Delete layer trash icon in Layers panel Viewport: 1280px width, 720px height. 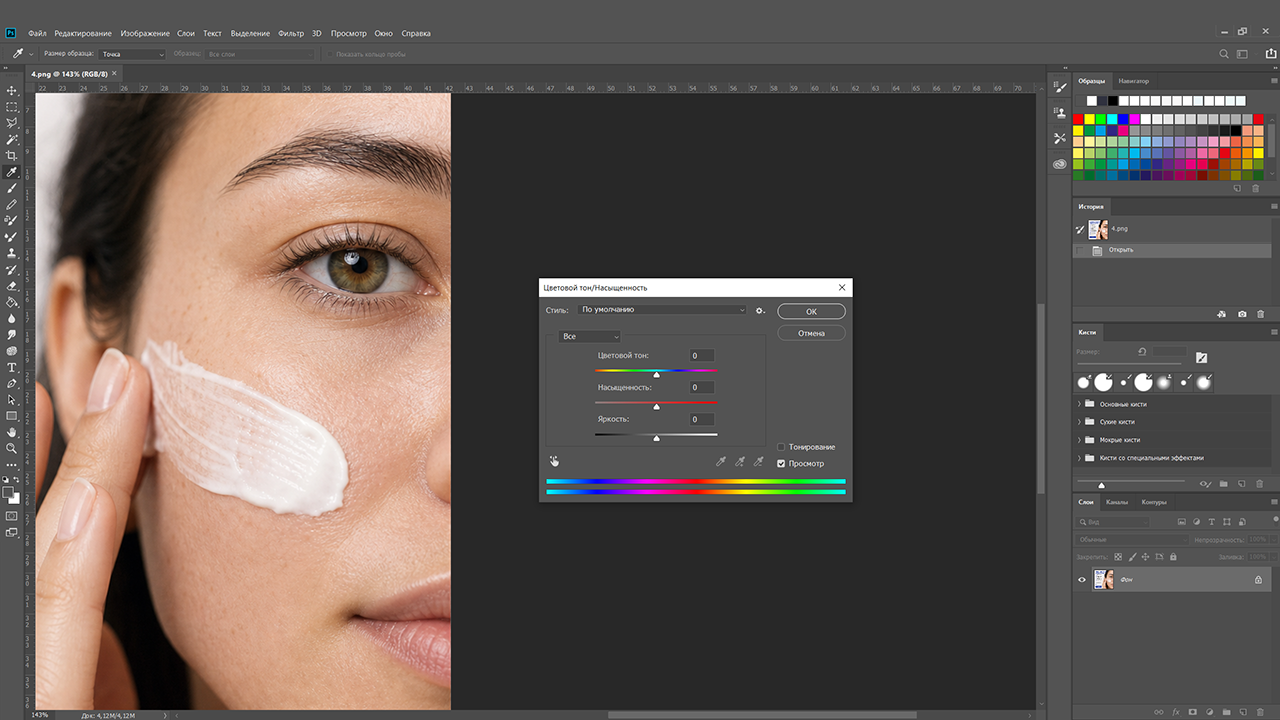coord(1260,712)
